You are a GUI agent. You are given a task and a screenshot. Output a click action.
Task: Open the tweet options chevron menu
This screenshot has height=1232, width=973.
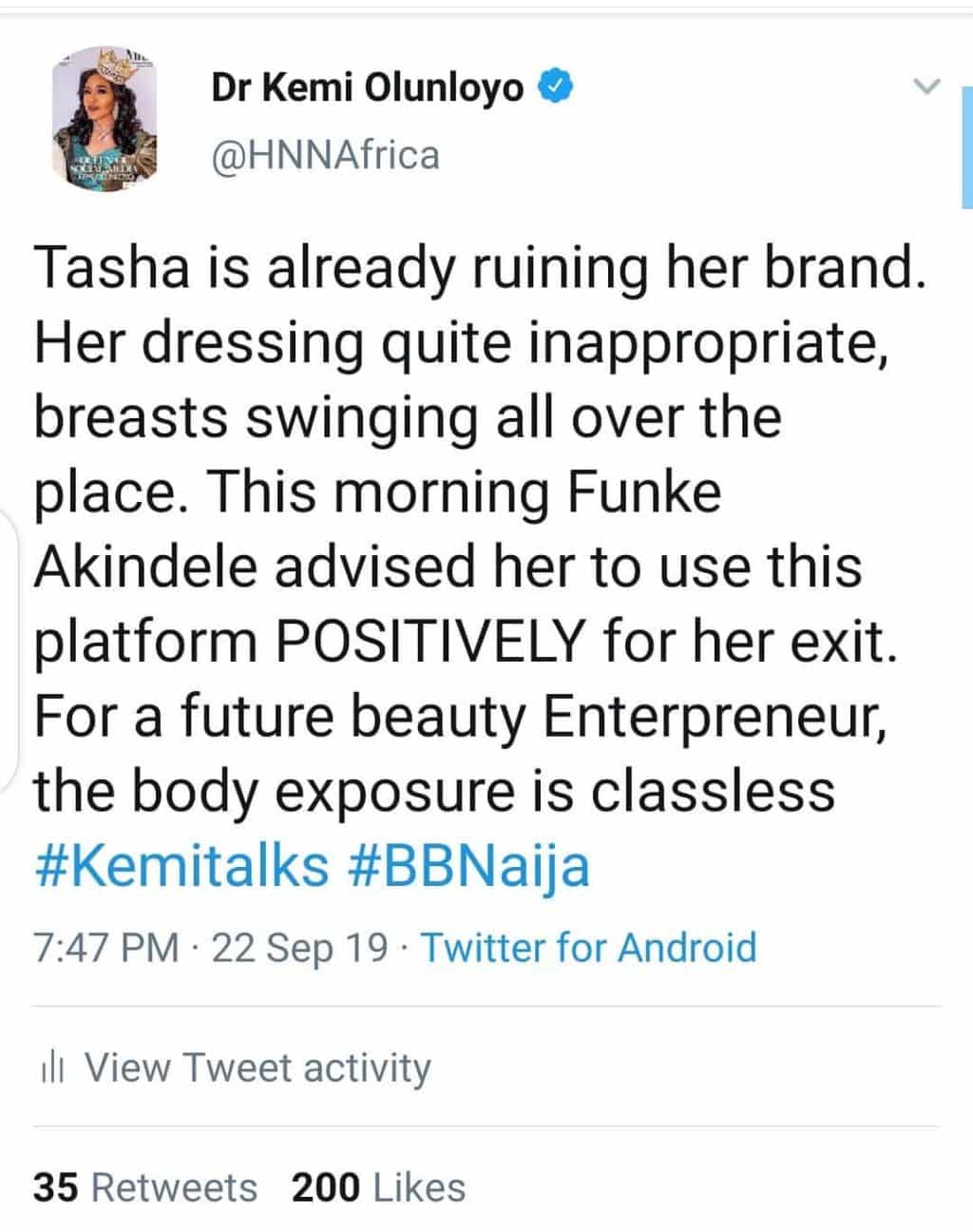tap(925, 87)
